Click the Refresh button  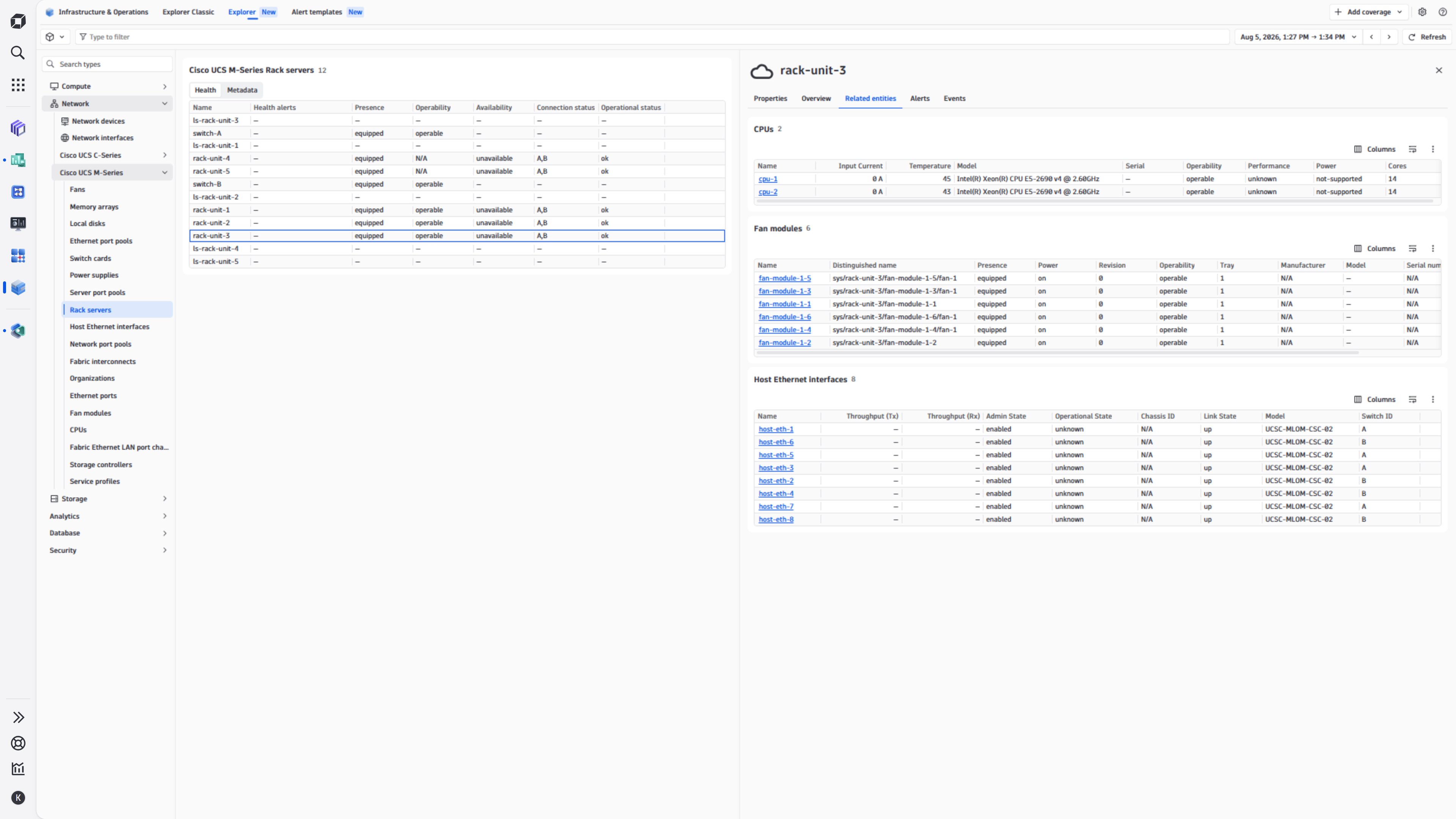coord(1427,37)
